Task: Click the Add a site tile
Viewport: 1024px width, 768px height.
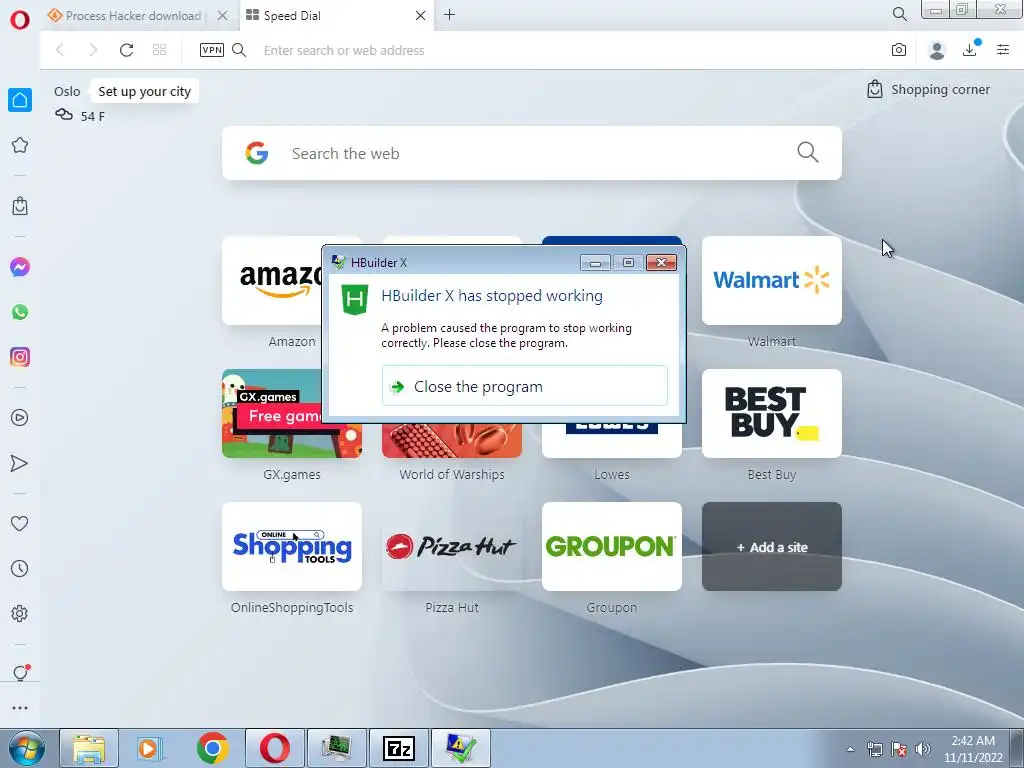Action: (771, 547)
